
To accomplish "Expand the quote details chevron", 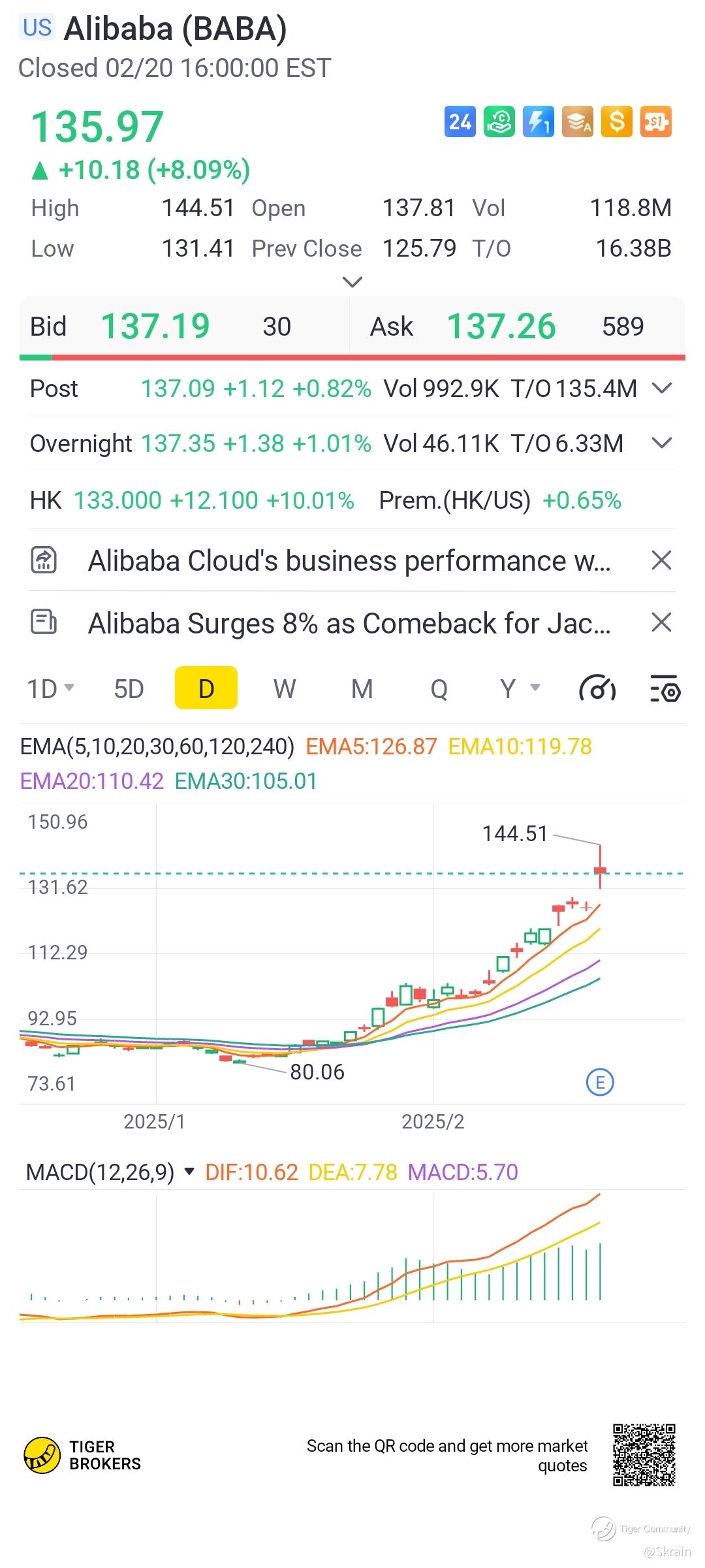I will coord(352,282).
